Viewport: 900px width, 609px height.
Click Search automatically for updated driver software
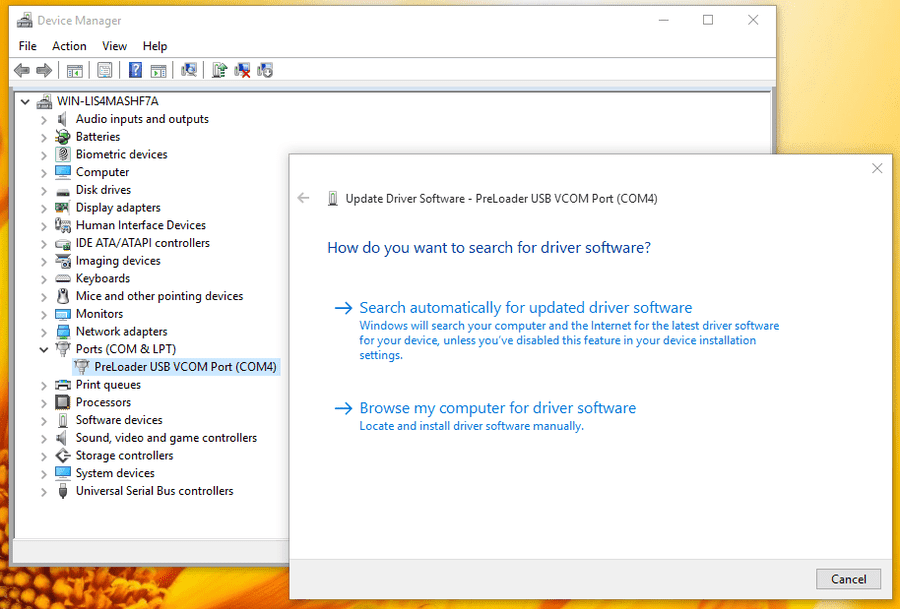pyautogui.click(x=525, y=308)
